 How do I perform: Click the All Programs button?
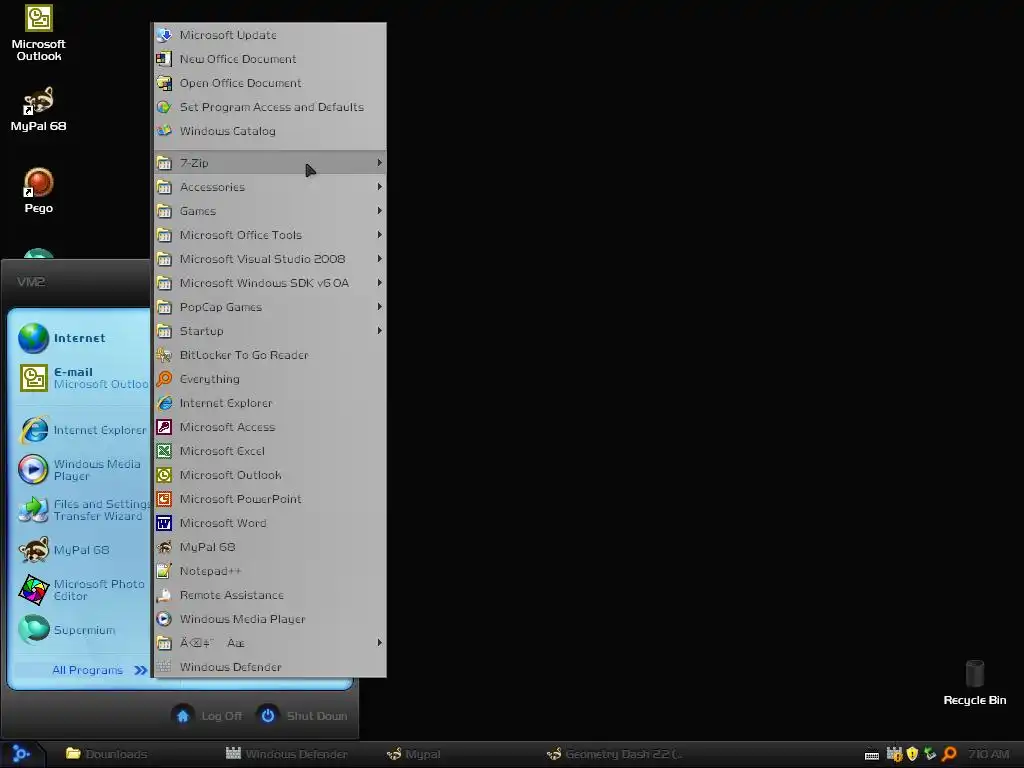[x=100, y=670]
